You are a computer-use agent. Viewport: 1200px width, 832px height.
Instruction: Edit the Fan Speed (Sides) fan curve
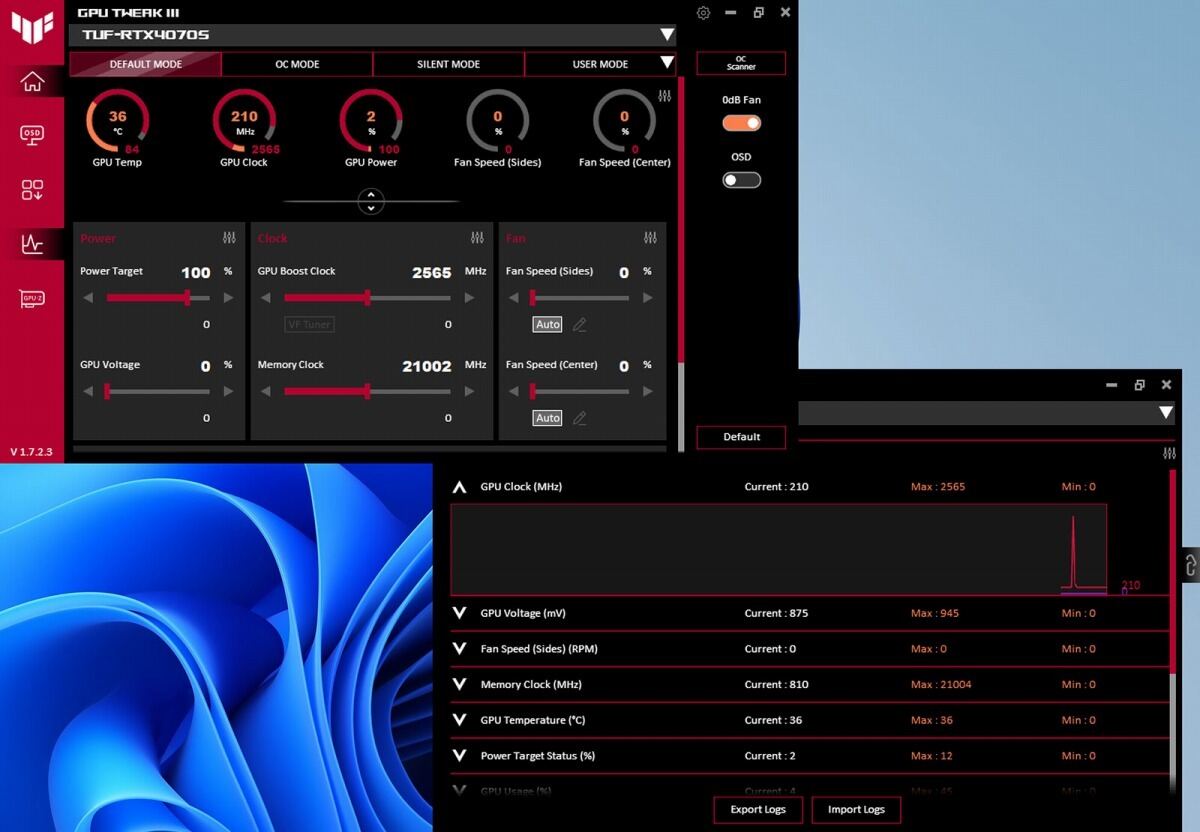pyautogui.click(x=579, y=324)
